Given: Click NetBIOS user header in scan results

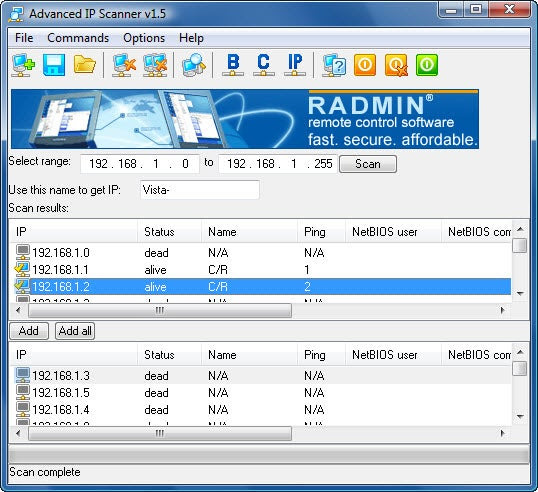Looking at the screenshot, I should [x=393, y=232].
